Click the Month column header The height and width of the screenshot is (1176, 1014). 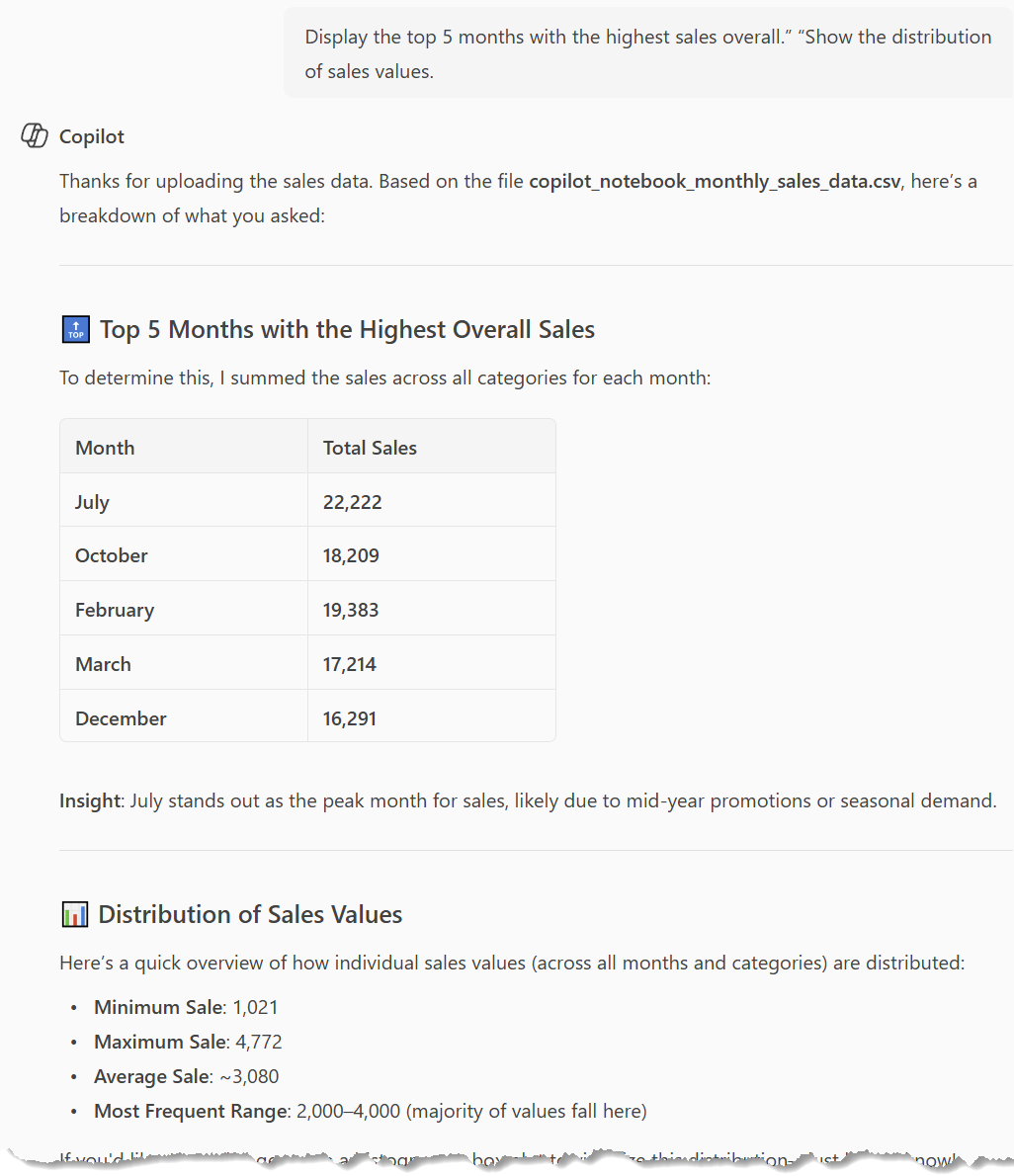[x=105, y=448]
